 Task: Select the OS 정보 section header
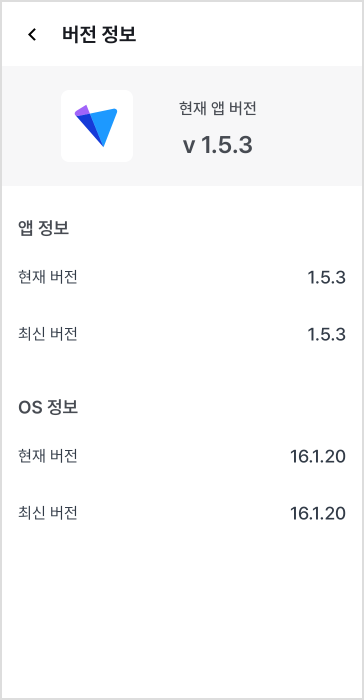tap(48, 407)
